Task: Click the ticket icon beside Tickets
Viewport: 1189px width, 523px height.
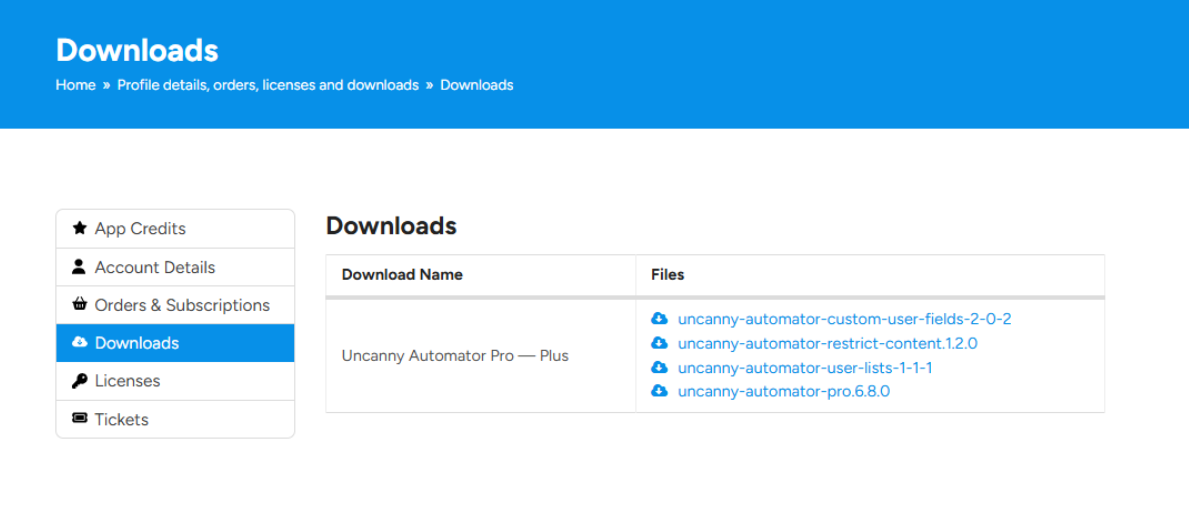Action: tap(80, 419)
